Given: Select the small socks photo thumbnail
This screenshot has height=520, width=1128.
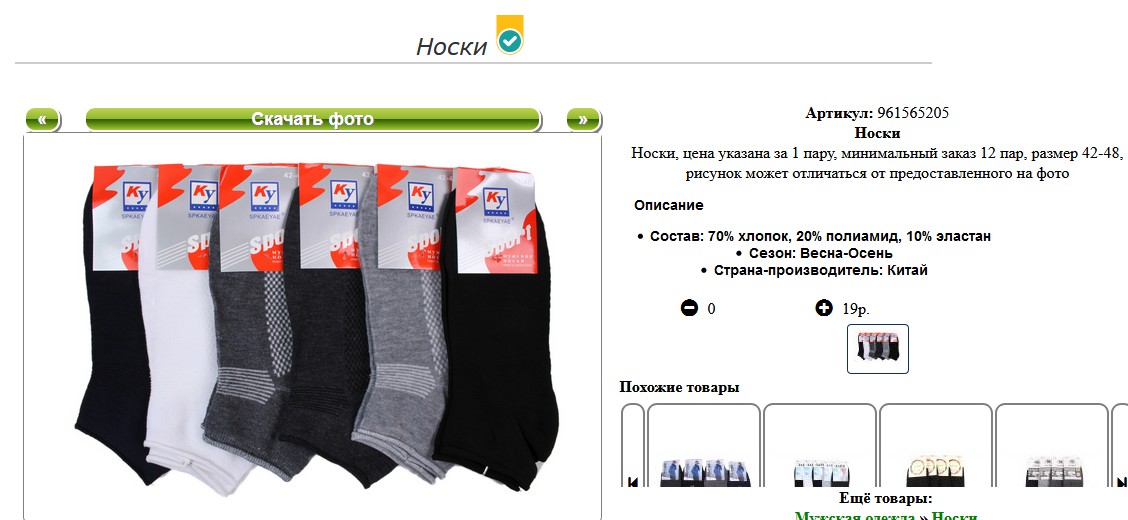Looking at the screenshot, I should 878,349.
